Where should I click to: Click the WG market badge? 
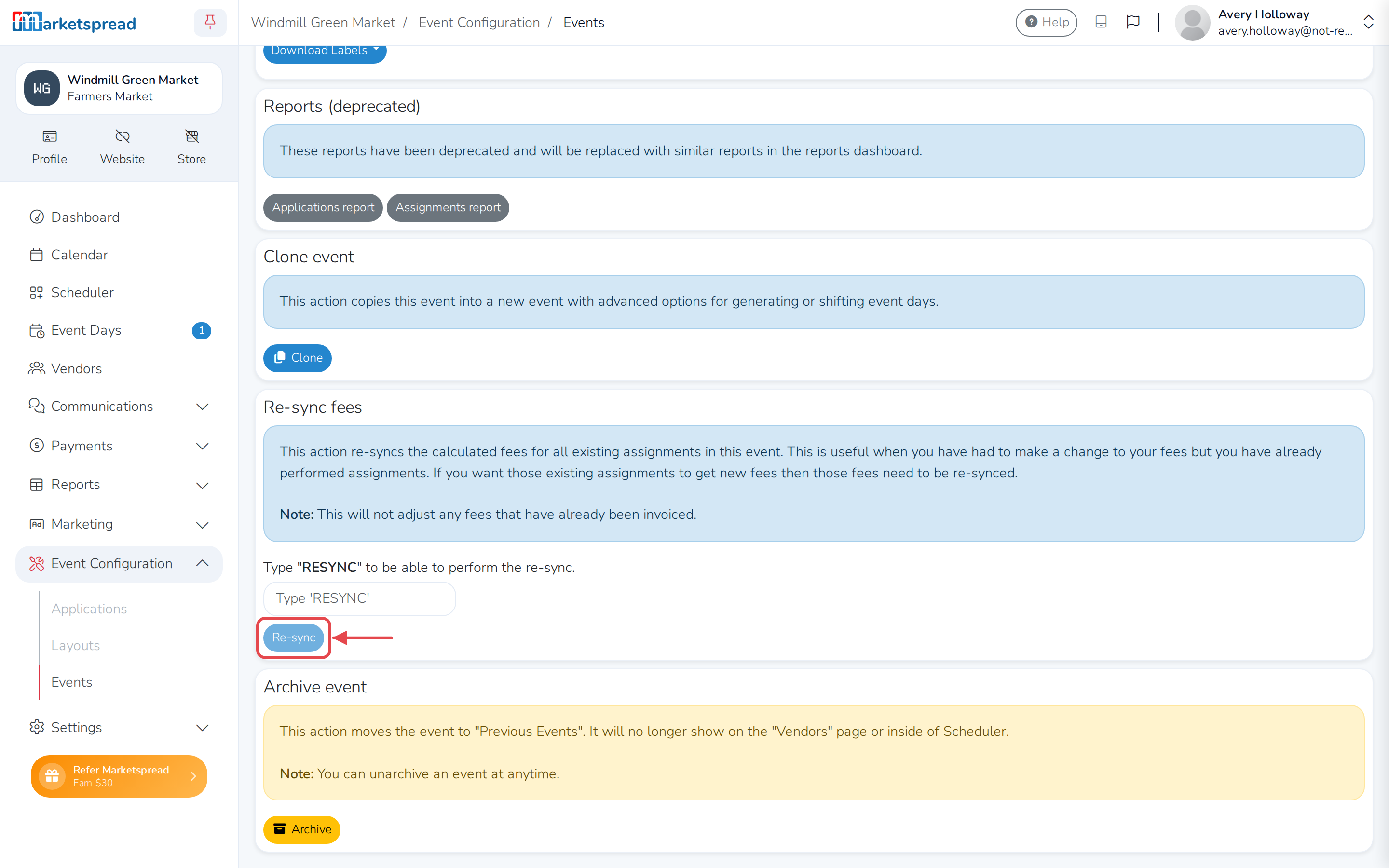(x=42, y=88)
